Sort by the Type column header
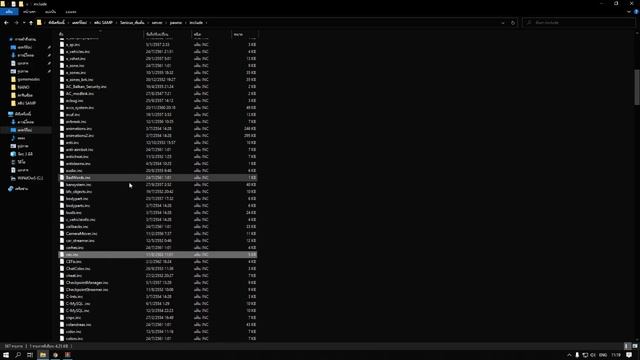This screenshot has height=360, width=640. [x=211, y=34]
